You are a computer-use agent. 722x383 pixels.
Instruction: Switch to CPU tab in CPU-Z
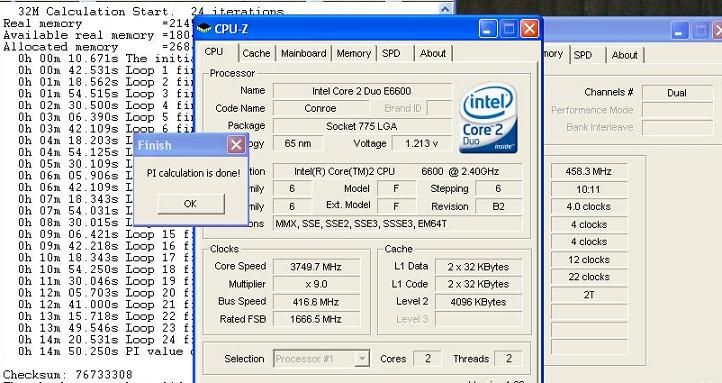214,52
